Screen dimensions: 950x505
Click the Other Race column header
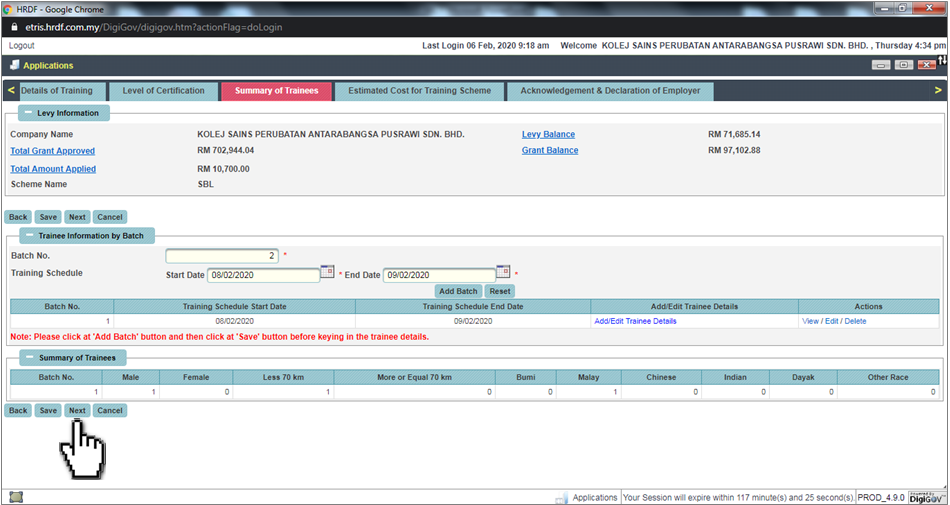pos(888,377)
